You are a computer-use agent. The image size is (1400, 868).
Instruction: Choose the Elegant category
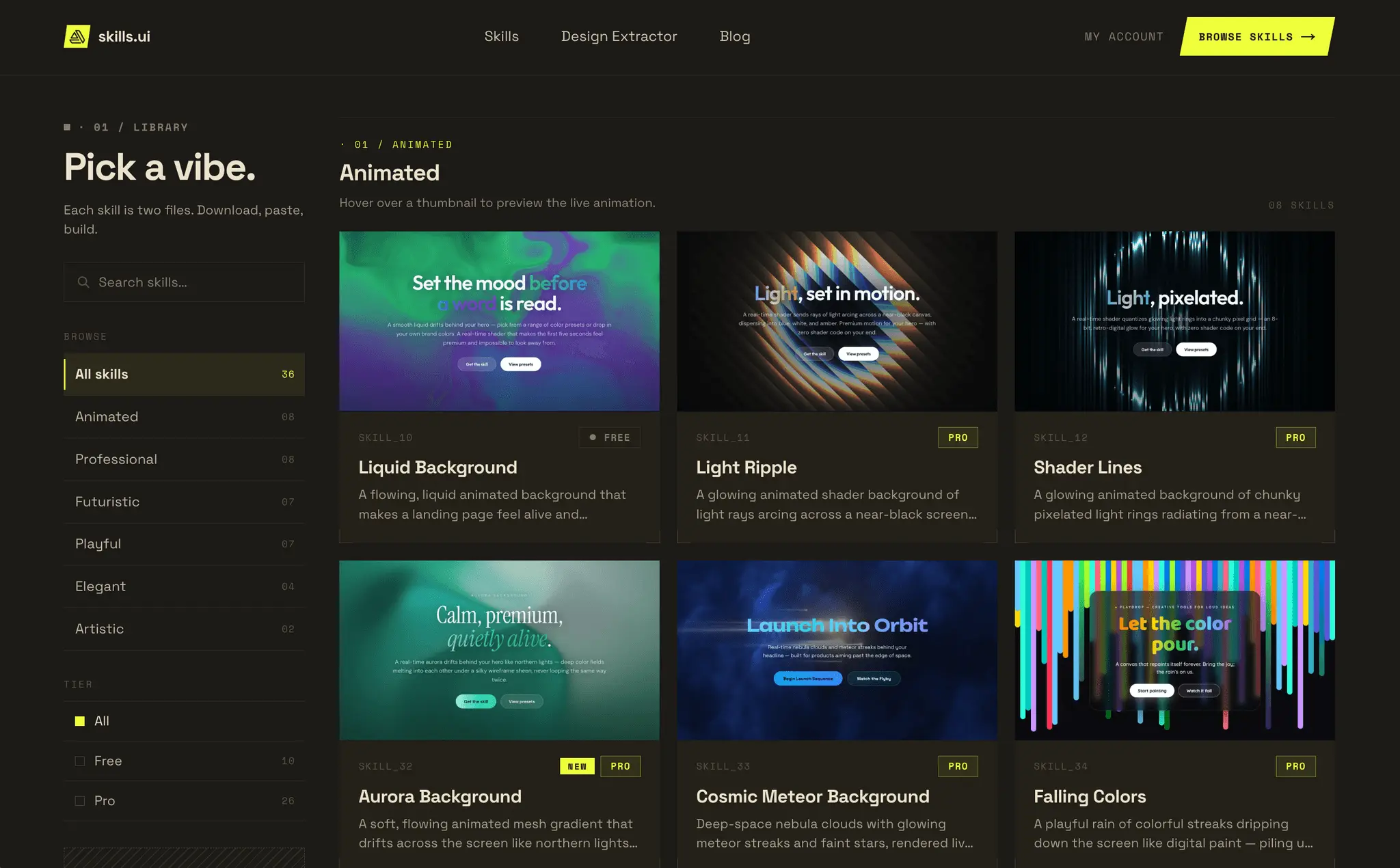[x=184, y=586]
